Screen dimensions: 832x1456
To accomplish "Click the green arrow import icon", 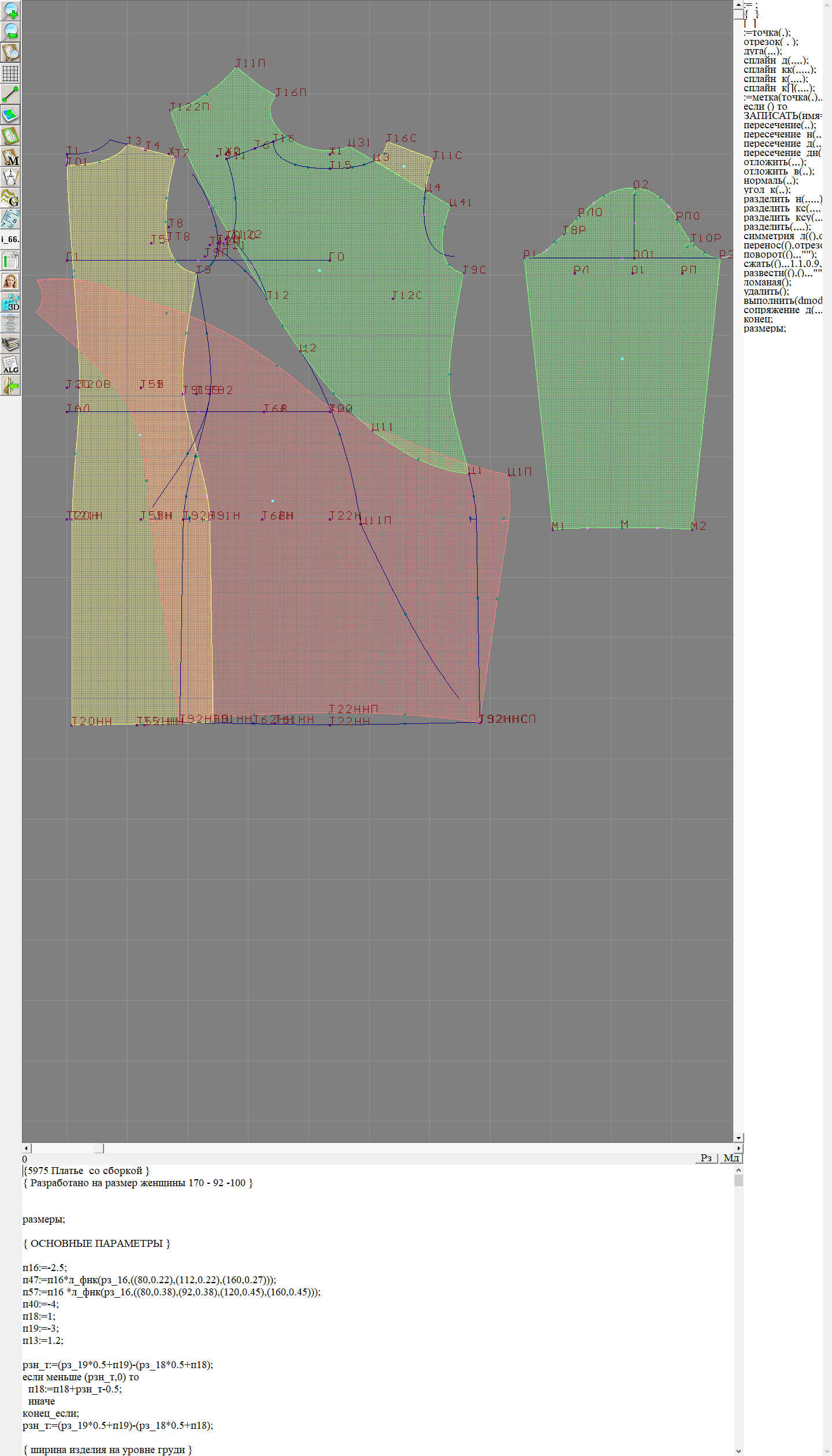I will point(10,385).
